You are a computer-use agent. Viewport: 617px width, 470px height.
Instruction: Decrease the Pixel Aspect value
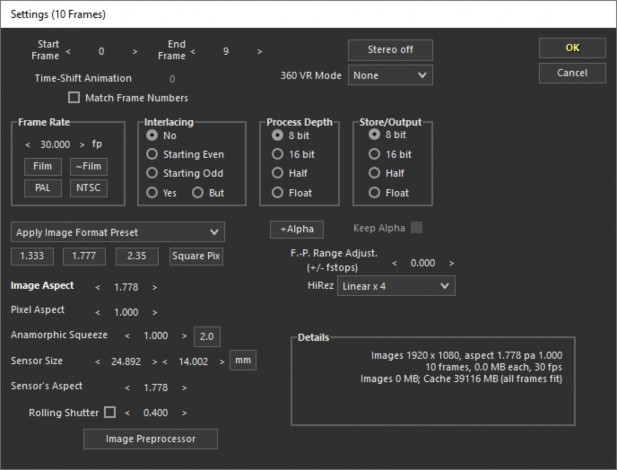[98, 313]
